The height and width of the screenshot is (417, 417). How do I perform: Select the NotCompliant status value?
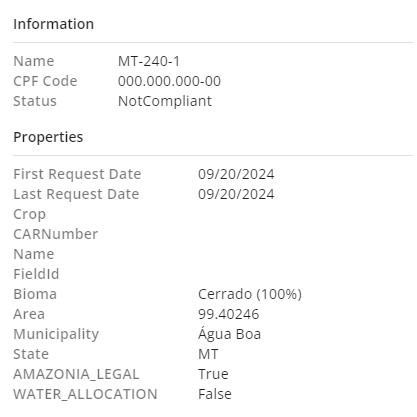pos(165,101)
